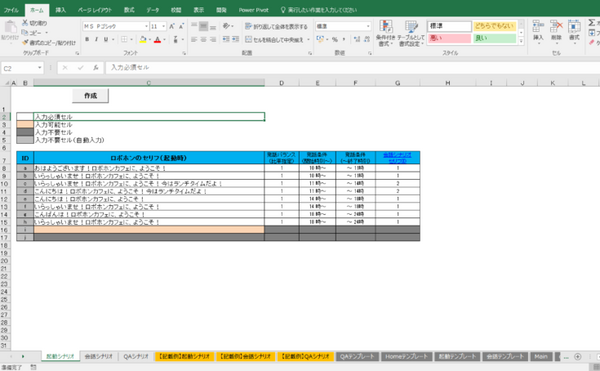
Task: Toggle underline formatting
Action: (106, 39)
